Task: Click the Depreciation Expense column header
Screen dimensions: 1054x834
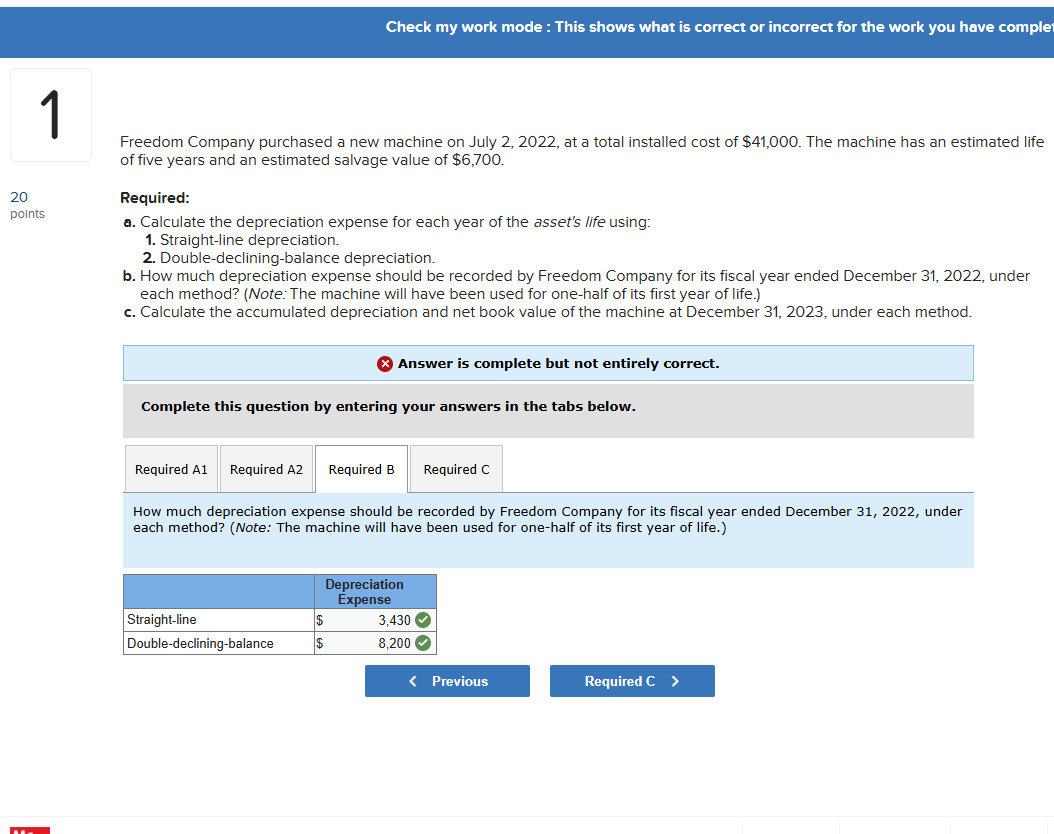Action: [374, 591]
